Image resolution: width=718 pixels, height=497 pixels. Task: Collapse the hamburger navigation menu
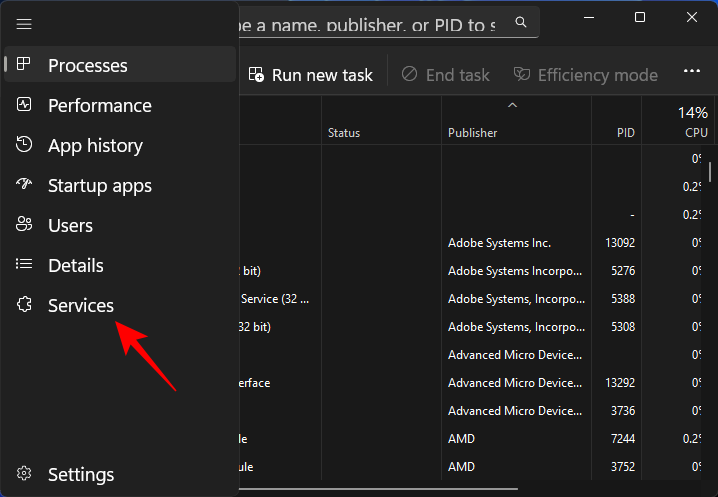[x=25, y=23]
